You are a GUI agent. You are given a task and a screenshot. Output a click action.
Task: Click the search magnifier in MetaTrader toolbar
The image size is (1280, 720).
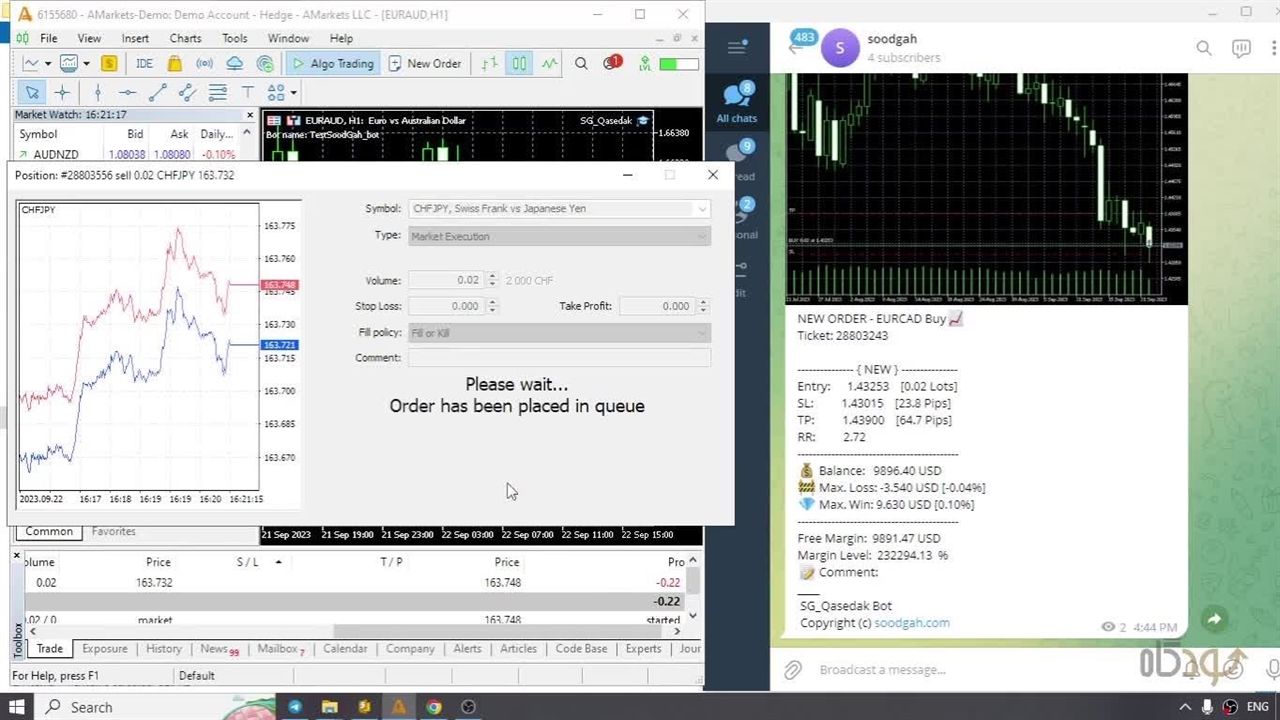581,64
